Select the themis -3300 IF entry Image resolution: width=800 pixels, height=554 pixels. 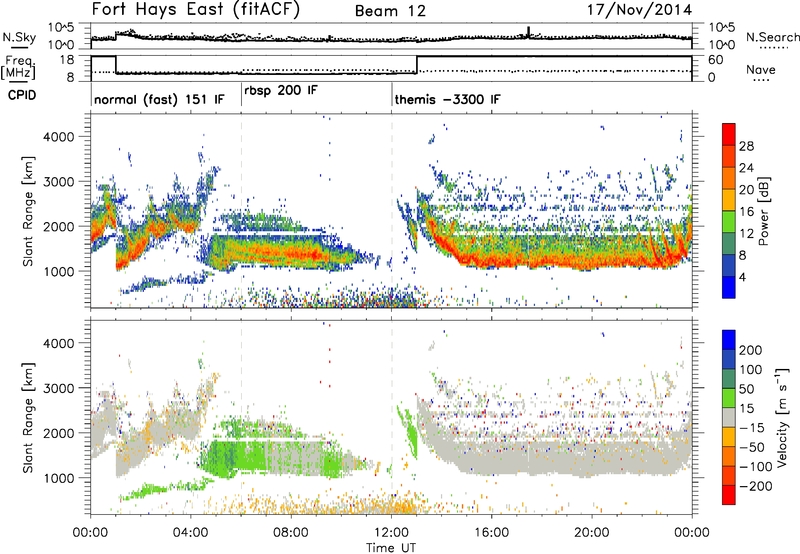tap(447, 99)
